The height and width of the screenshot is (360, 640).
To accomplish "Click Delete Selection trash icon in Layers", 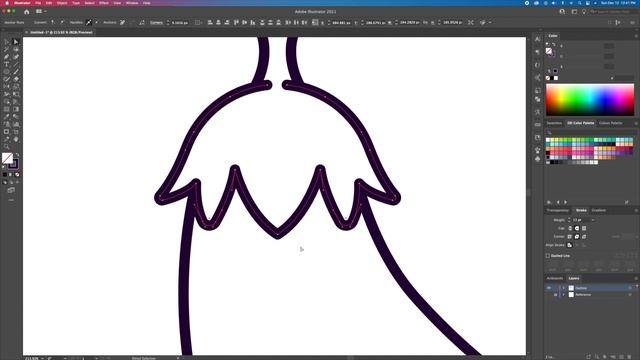I will tap(630, 357).
